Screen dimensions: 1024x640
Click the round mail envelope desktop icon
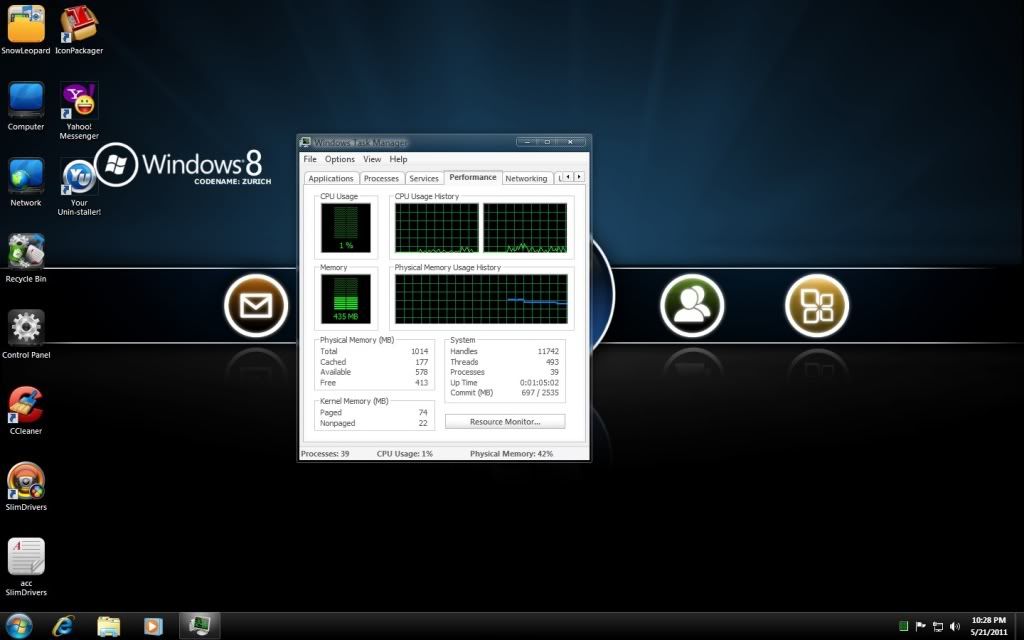(x=256, y=306)
